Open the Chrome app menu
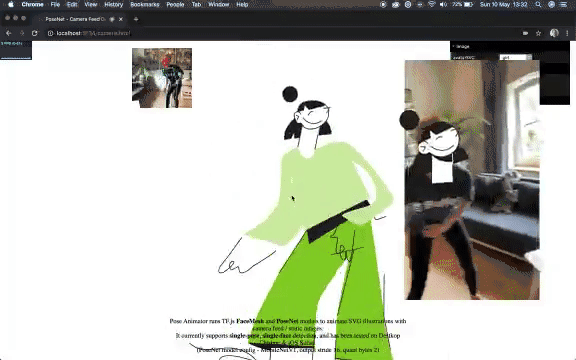 point(32,4)
